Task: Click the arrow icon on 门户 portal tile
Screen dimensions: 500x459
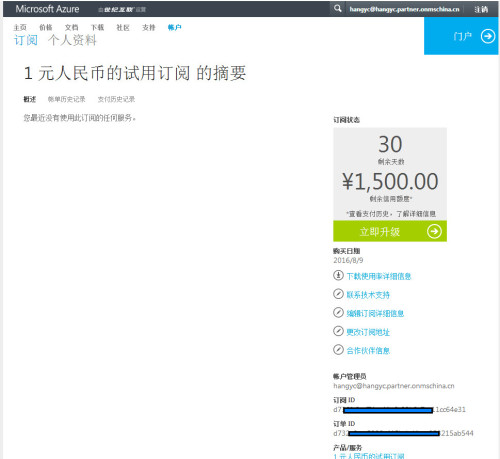Action: pyautogui.click(x=488, y=36)
